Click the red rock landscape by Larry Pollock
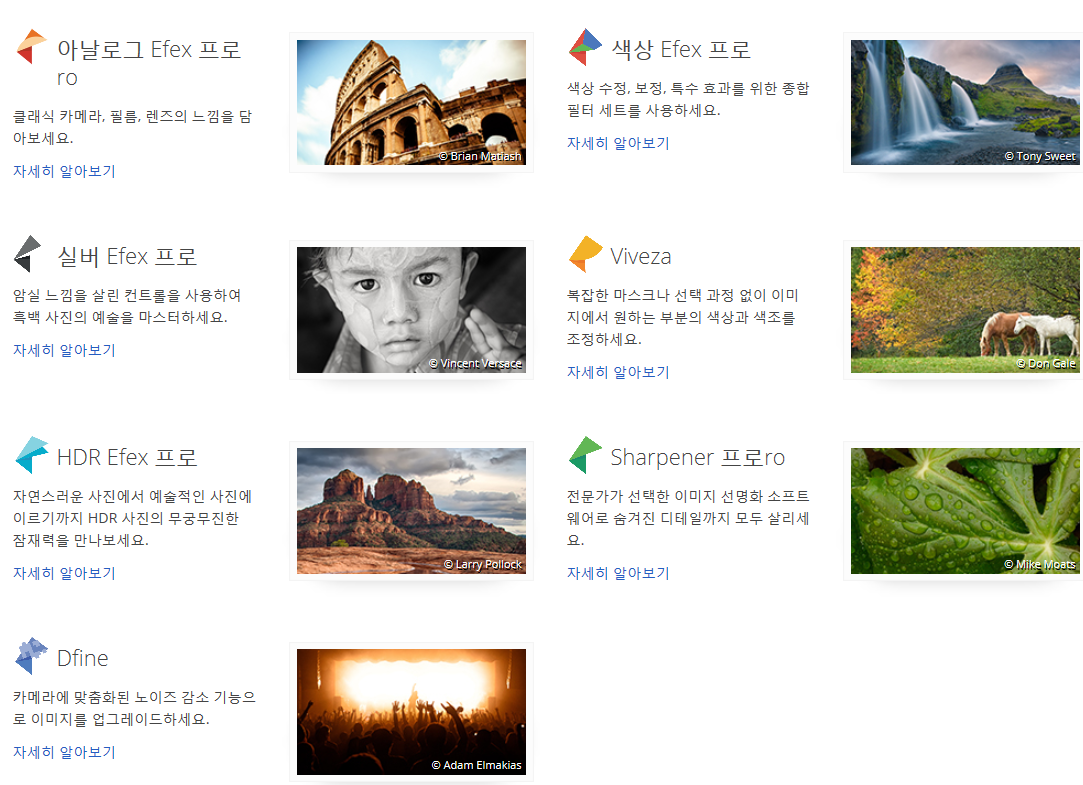 411,511
